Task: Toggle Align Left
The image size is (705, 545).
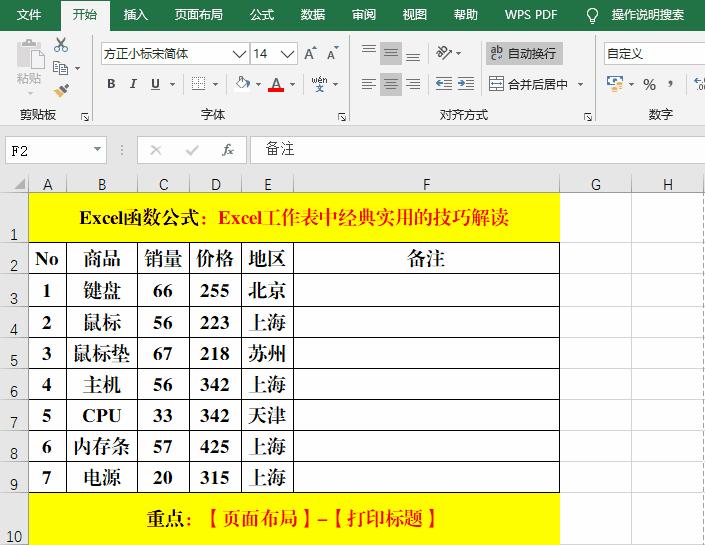Action: click(369, 84)
